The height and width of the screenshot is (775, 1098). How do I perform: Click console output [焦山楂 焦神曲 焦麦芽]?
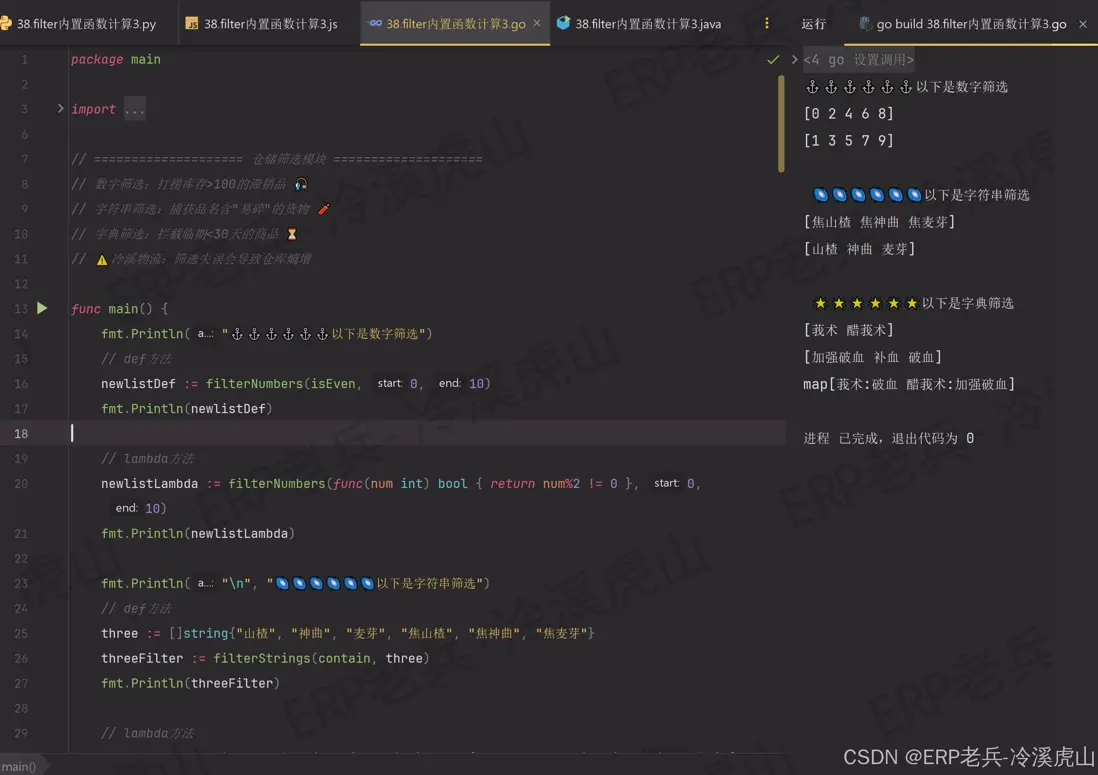[879, 222]
